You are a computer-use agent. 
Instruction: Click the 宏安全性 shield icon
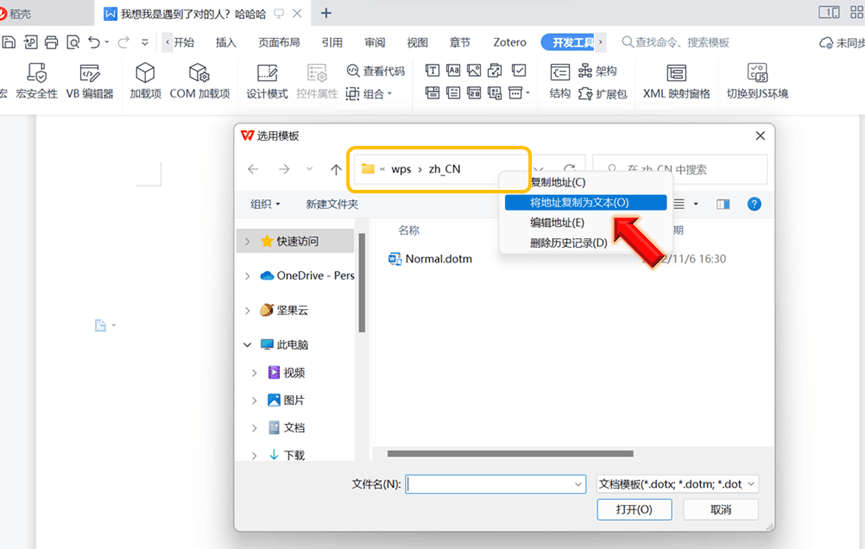tap(36, 73)
